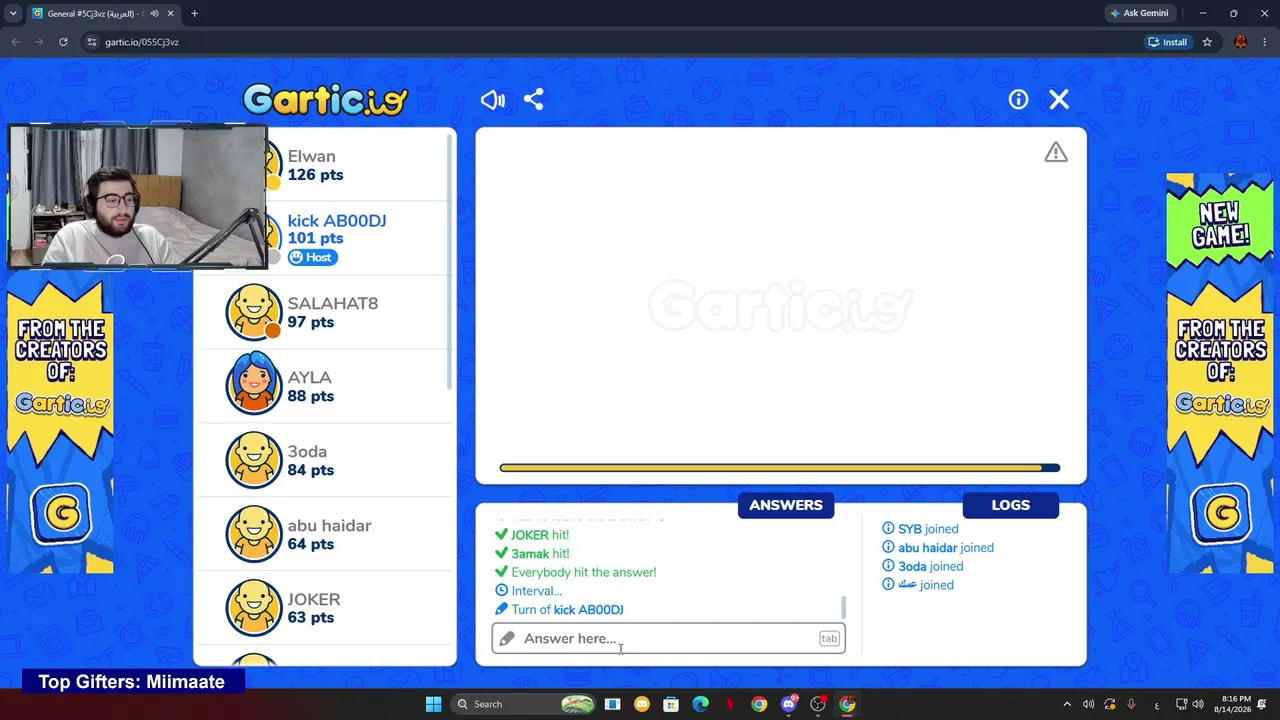The height and width of the screenshot is (720, 1280).
Task: Click 3oda's name in player list
Action: point(307,452)
